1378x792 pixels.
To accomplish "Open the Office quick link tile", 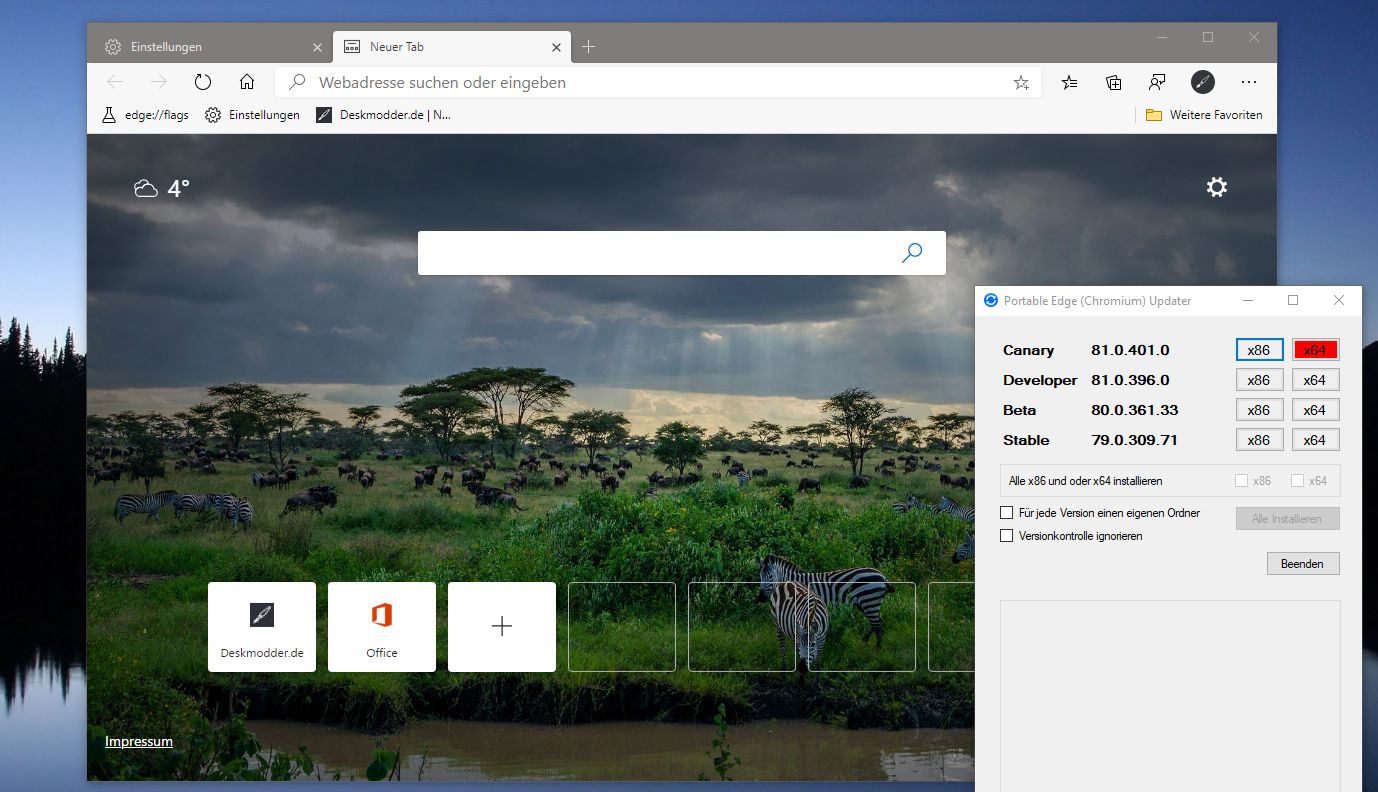I will (x=382, y=627).
